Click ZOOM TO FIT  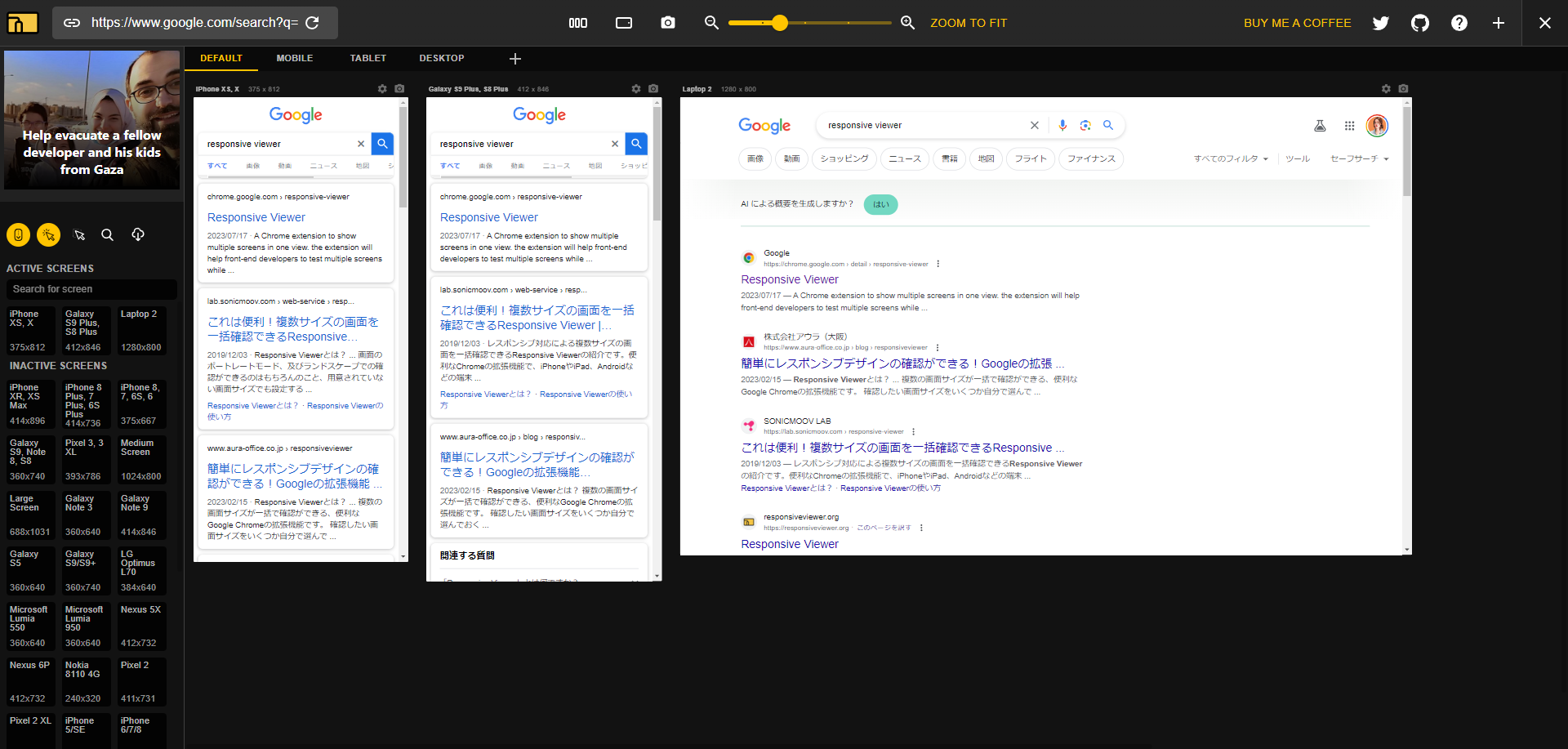969,23
